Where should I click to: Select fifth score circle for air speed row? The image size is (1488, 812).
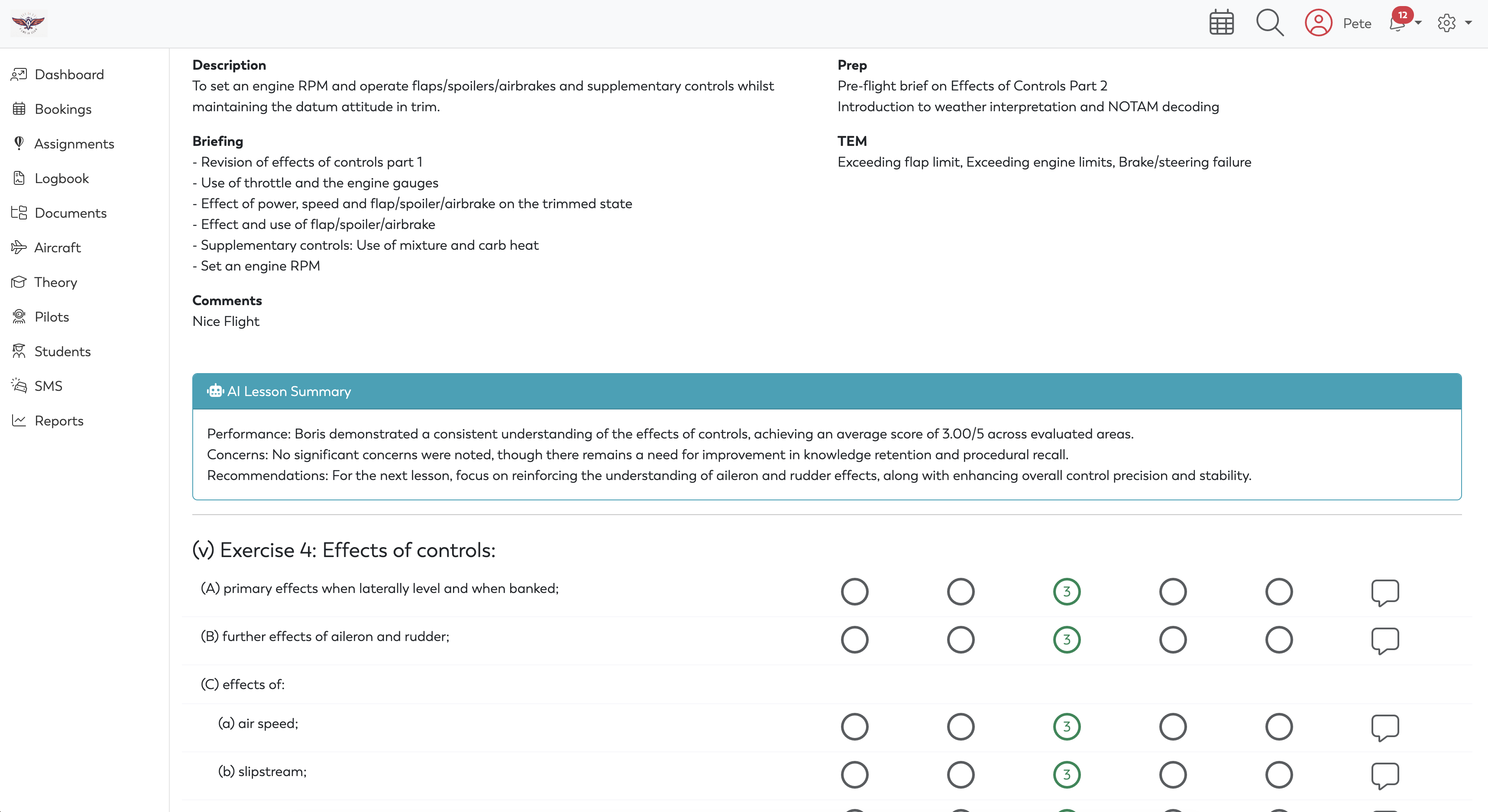tap(1278, 727)
